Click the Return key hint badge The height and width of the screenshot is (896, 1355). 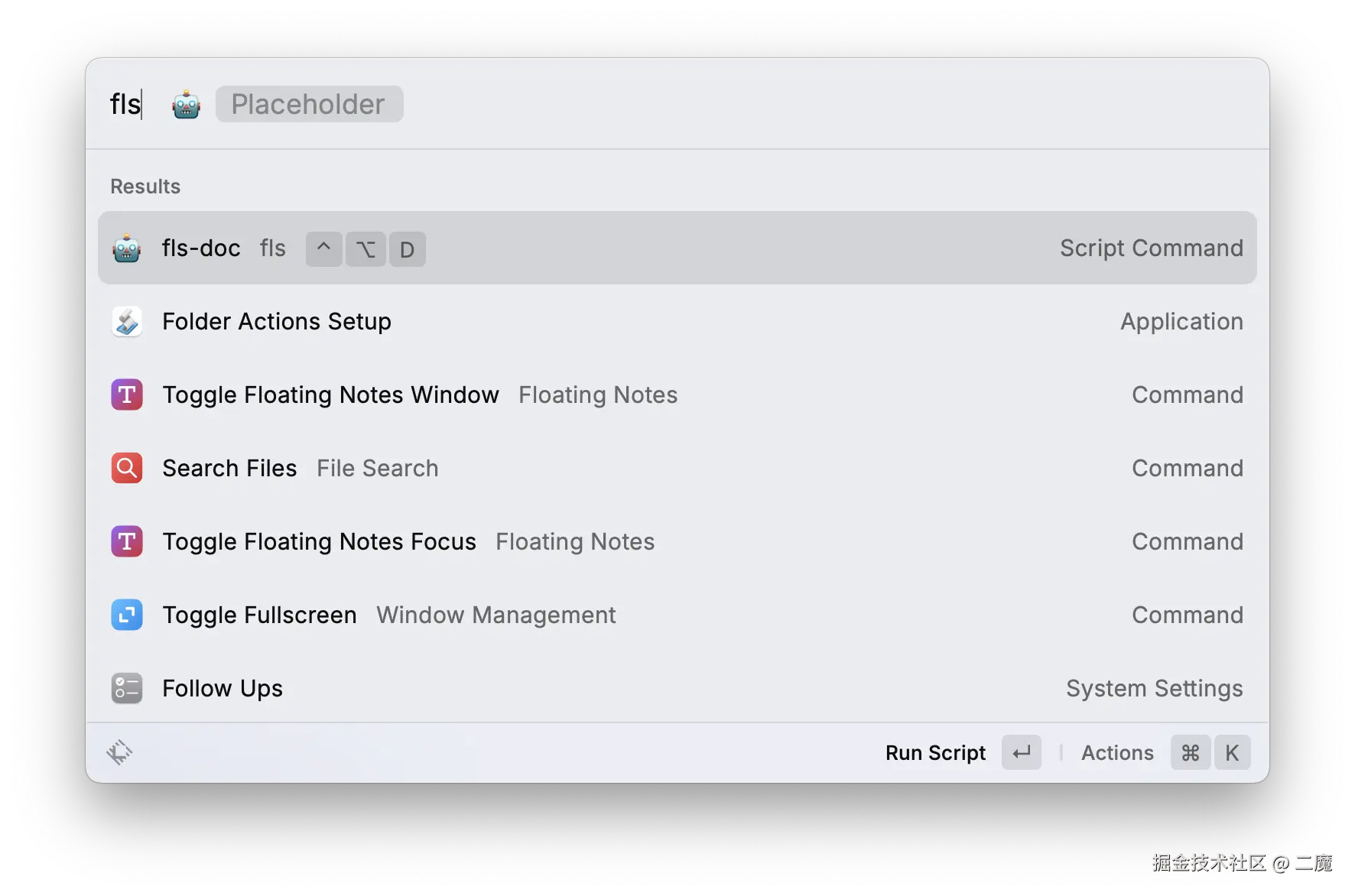(1022, 753)
